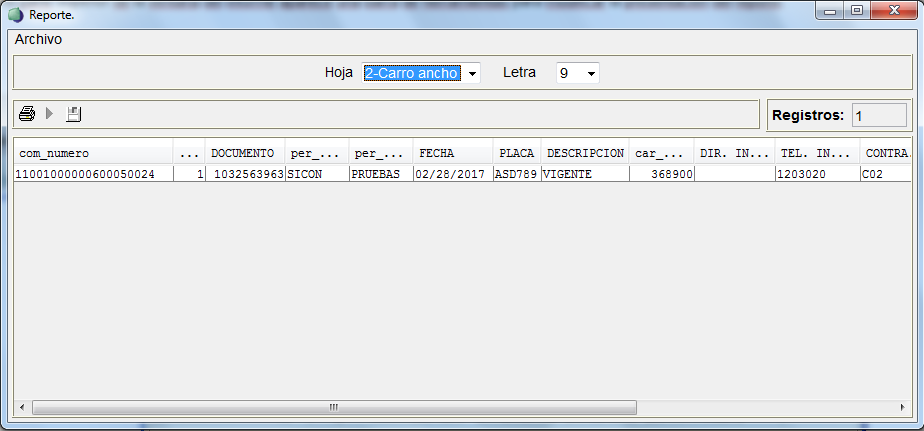
Task: Select the VIGENTE cell in the row
Action: coord(585,174)
